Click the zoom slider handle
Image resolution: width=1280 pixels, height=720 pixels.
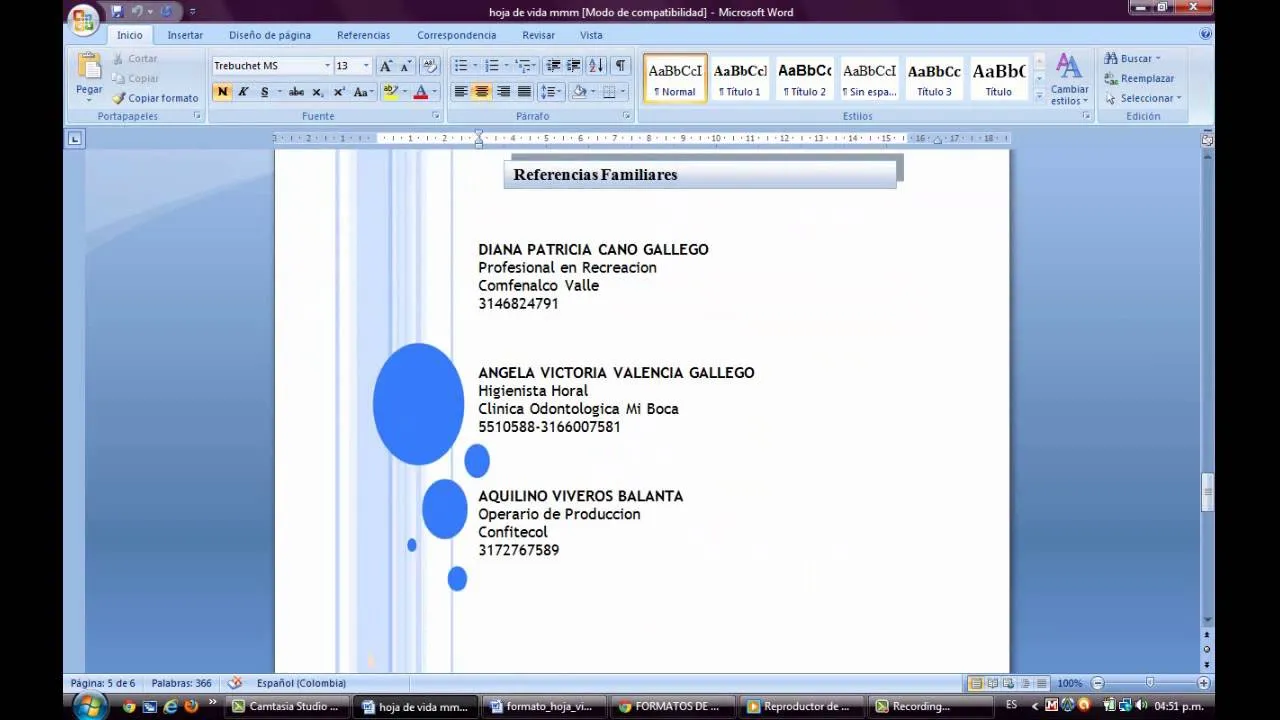(x=1150, y=683)
